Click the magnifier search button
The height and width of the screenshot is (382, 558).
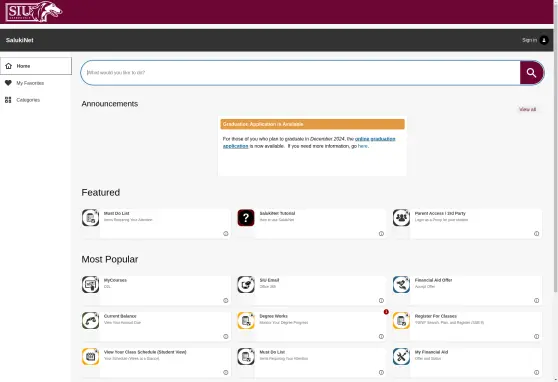click(x=531, y=73)
